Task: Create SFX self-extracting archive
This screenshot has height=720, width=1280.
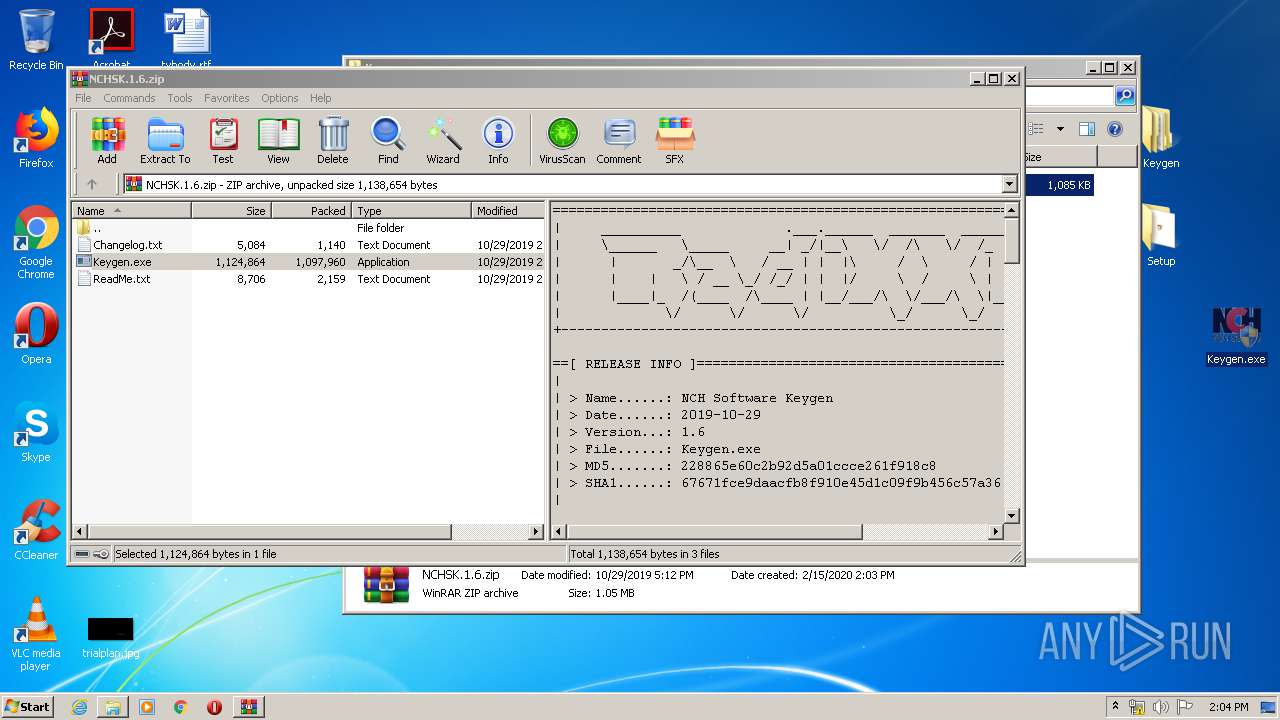Action: click(675, 141)
